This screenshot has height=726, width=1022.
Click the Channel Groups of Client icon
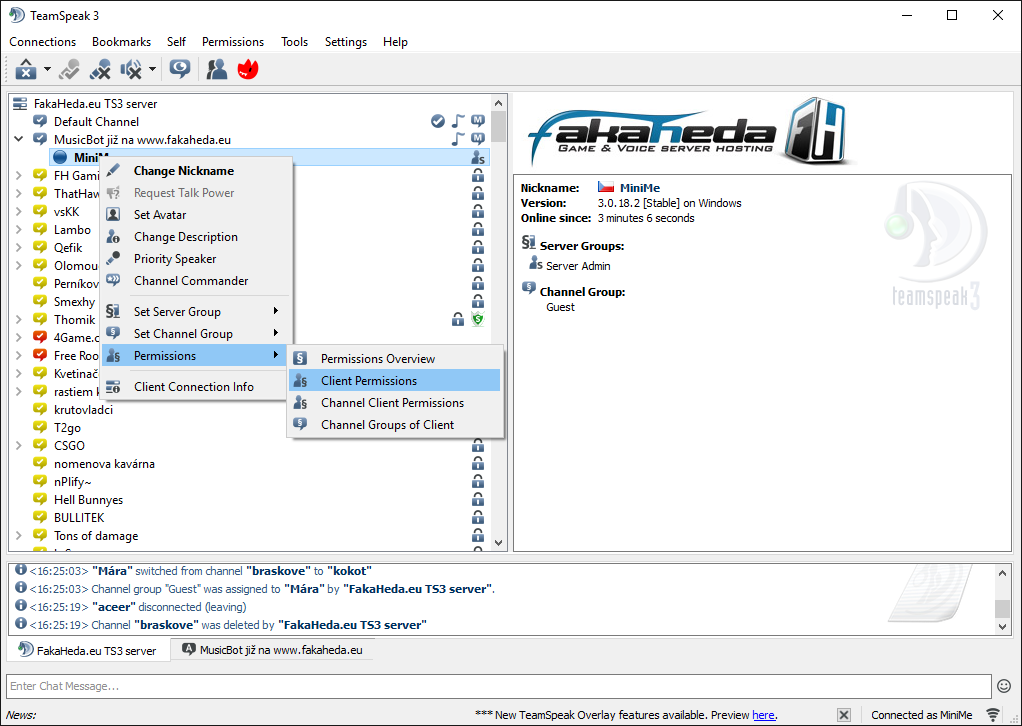click(x=300, y=424)
